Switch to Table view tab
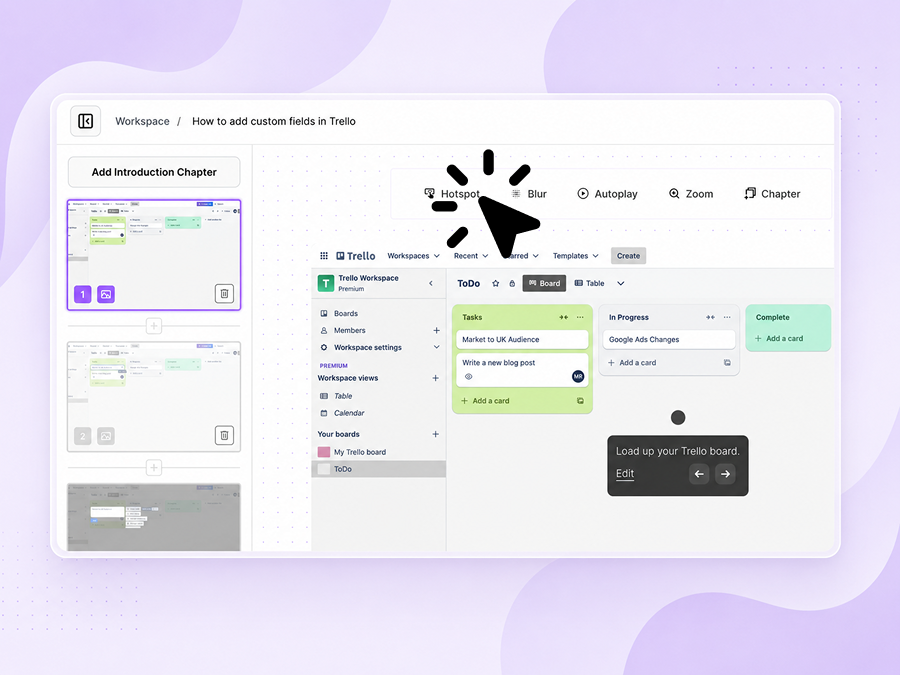 pyautogui.click(x=589, y=284)
